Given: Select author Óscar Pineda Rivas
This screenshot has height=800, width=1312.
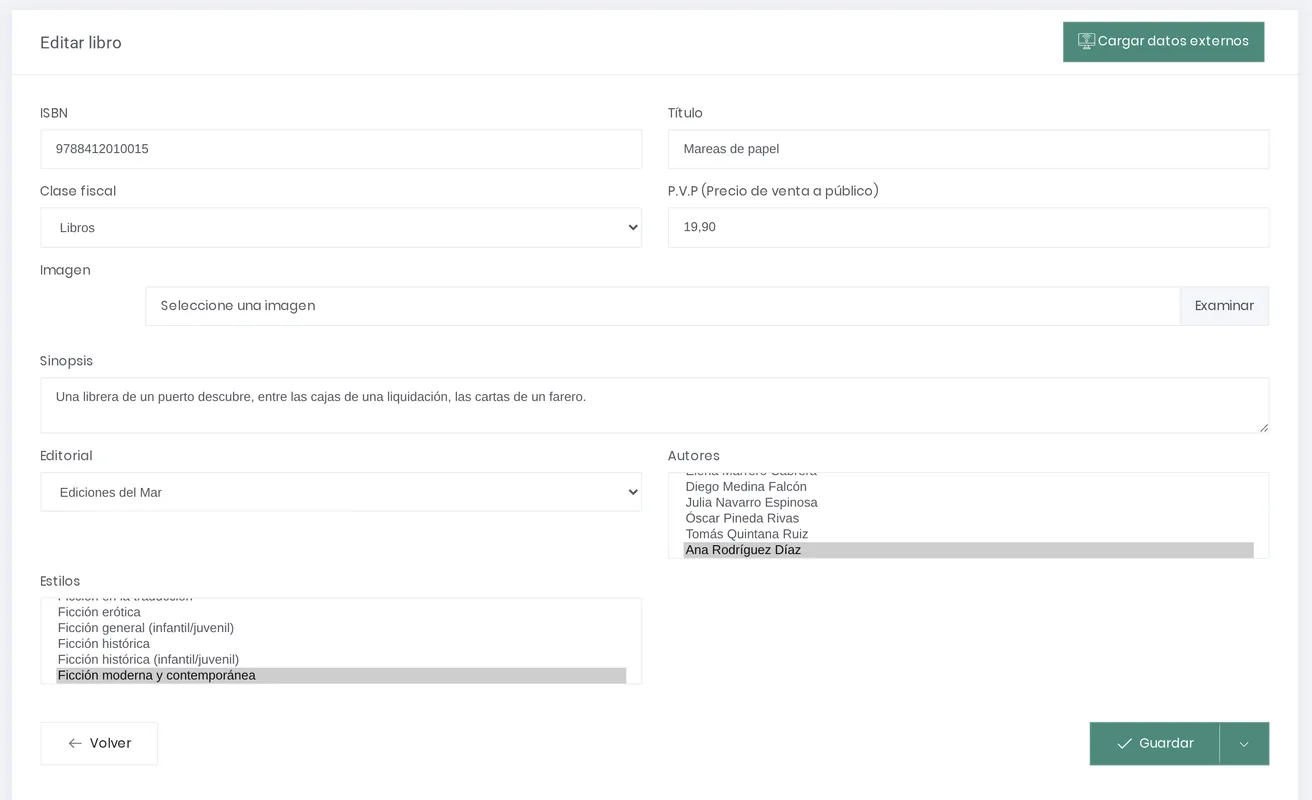Looking at the screenshot, I should tap(968, 519).
